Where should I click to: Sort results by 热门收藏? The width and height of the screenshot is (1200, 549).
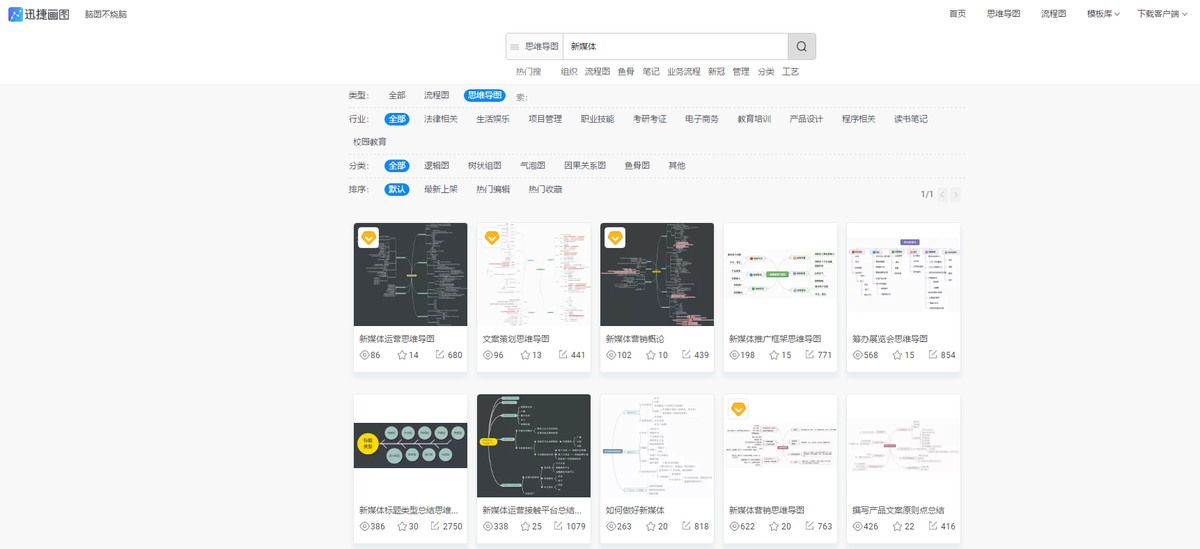545,189
